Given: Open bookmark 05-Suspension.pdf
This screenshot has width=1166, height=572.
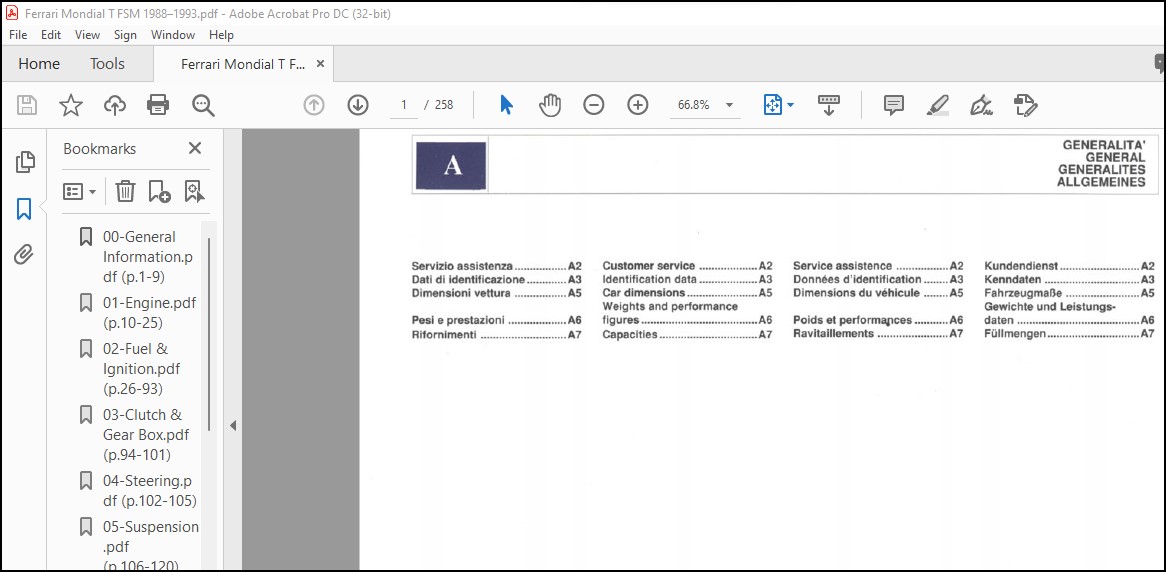Looking at the screenshot, I should [151, 546].
